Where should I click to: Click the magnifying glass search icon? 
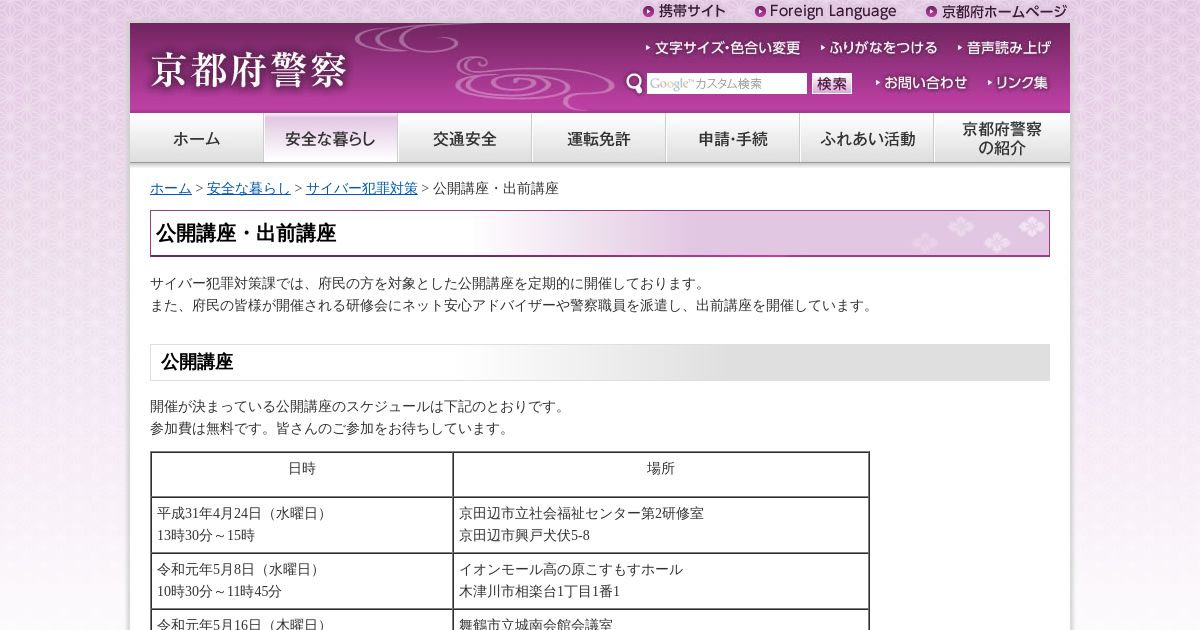coord(635,83)
